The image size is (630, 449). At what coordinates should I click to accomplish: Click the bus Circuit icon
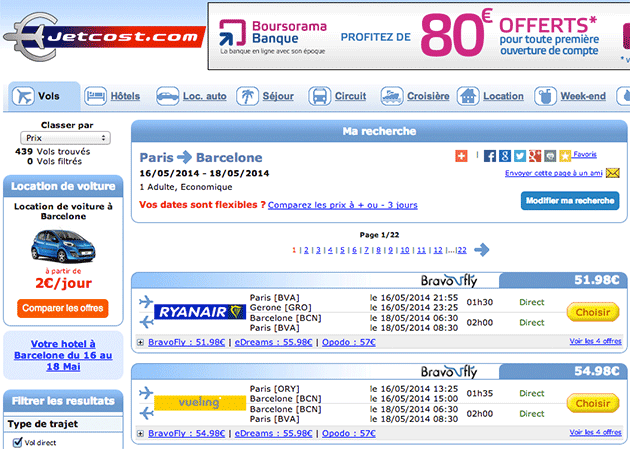click(x=319, y=96)
